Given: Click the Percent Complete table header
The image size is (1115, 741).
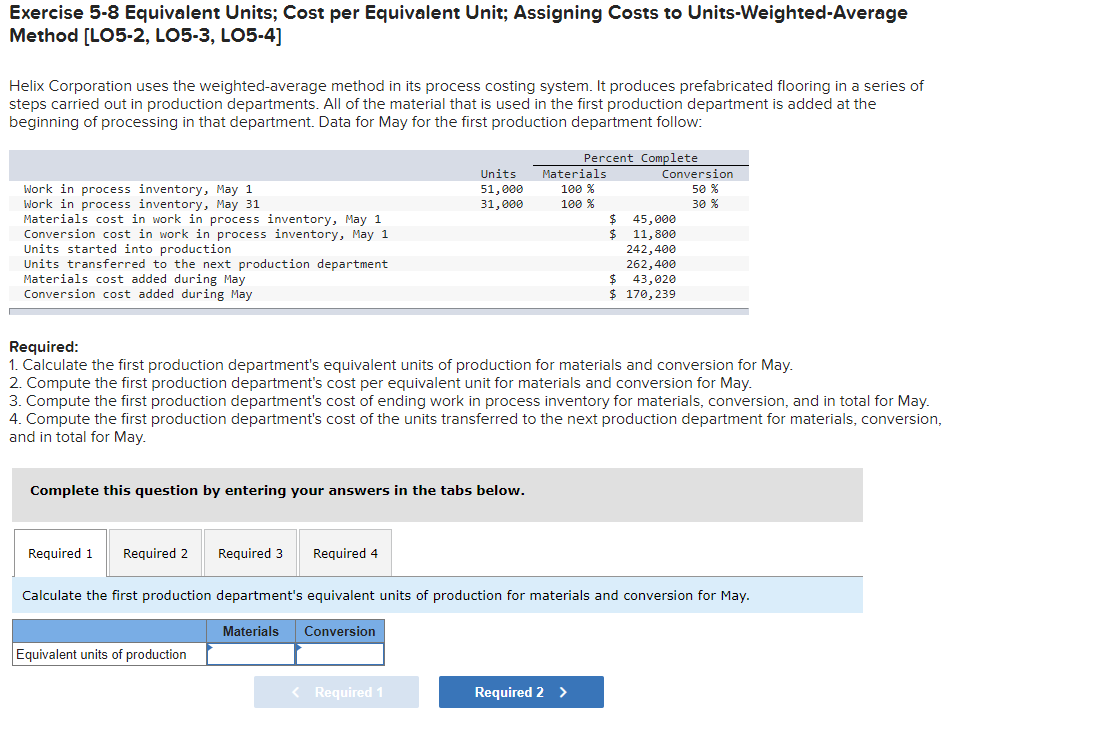Looking at the screenshot, I should click(x=641, y=157).
